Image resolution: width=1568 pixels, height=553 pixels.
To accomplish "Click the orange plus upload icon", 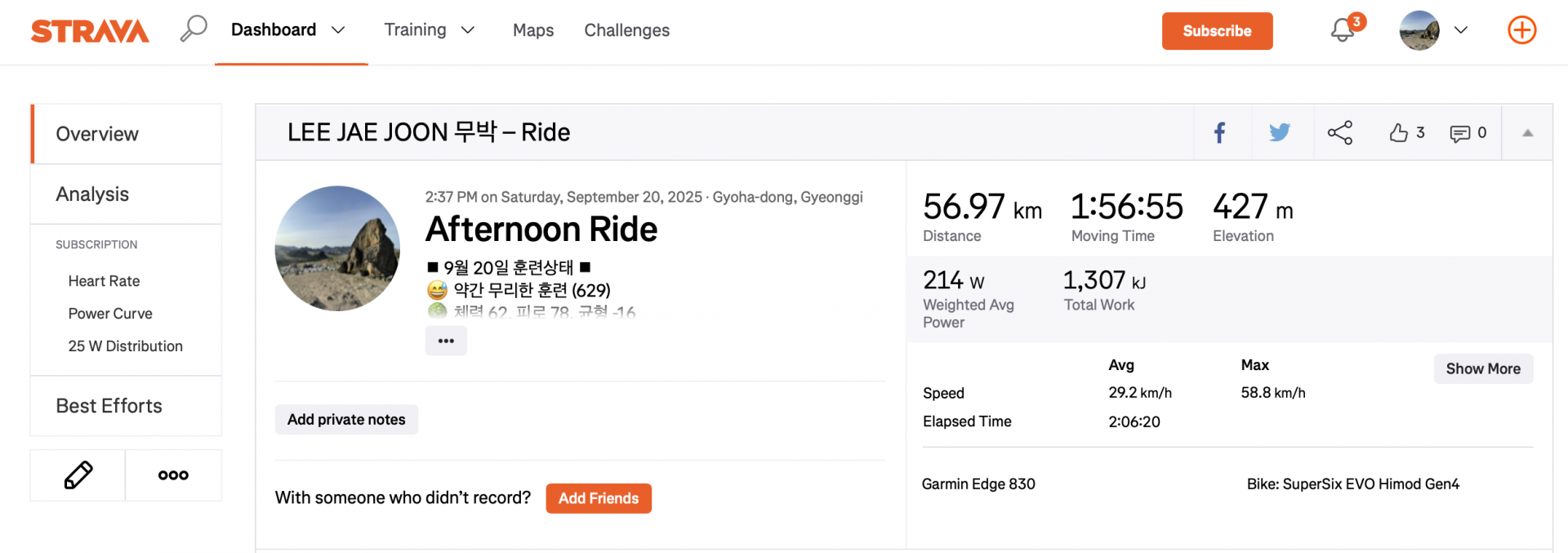I will [x=1521, y=30].
